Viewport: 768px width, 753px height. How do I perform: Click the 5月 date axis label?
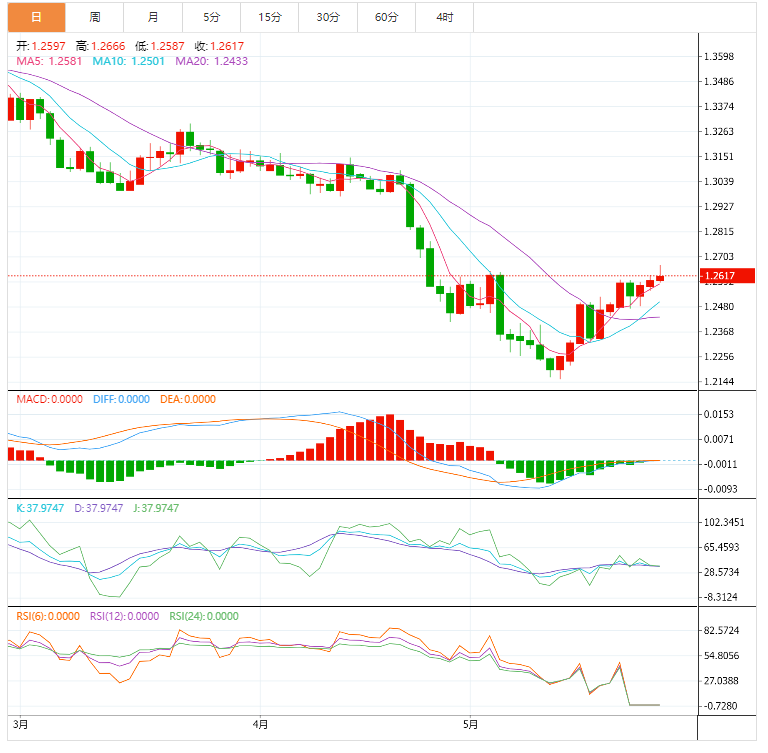470,724
